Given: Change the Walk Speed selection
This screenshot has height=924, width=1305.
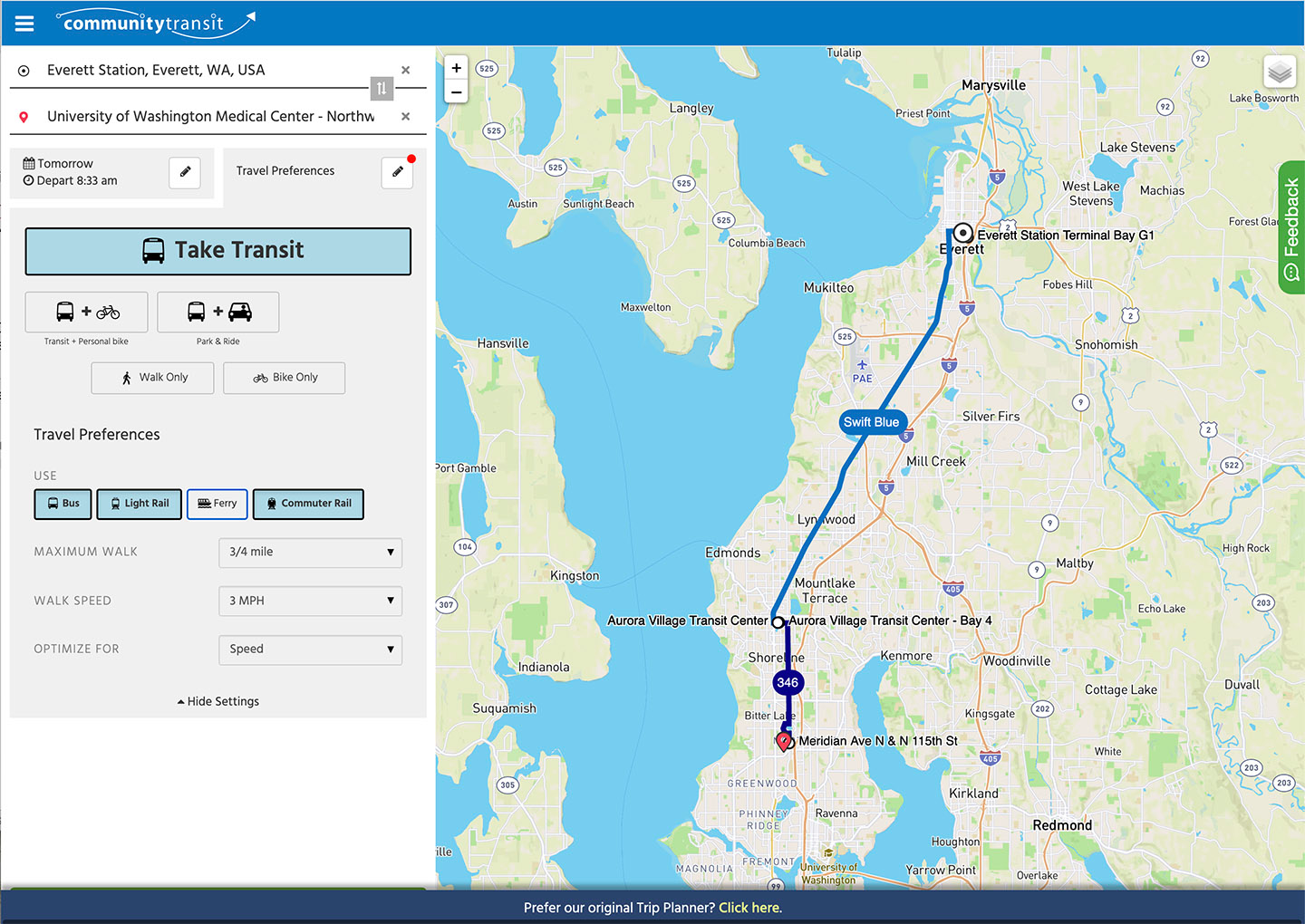Looking at the screenshot, I should click(x=310, y=601).
